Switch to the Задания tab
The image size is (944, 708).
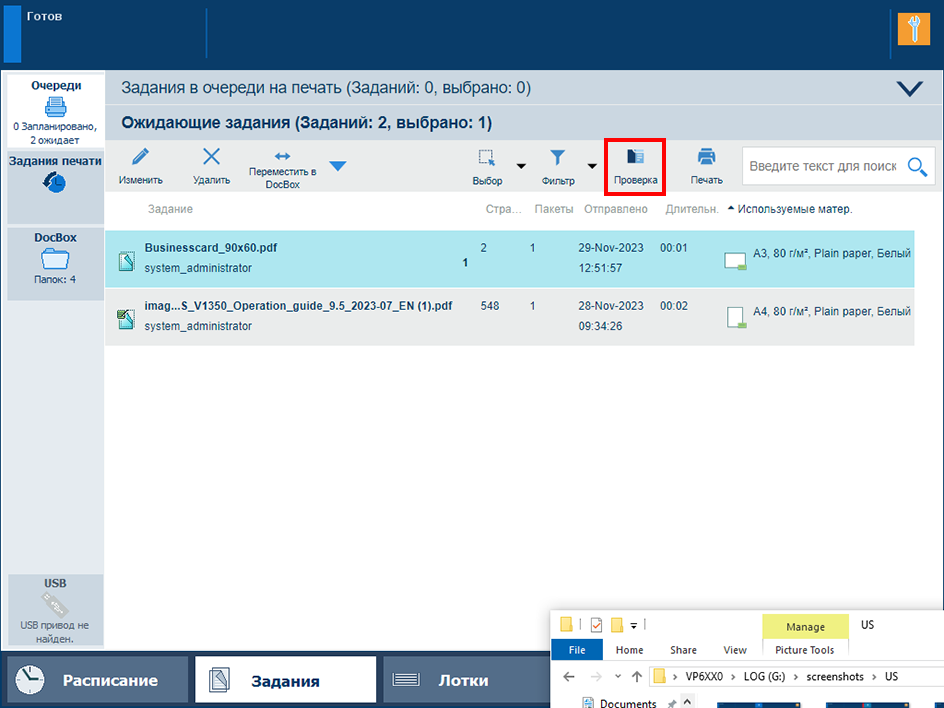[285, 680]
